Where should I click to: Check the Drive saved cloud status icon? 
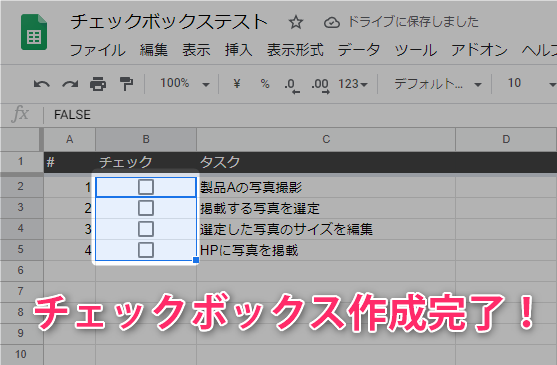[x=331, y=23]
